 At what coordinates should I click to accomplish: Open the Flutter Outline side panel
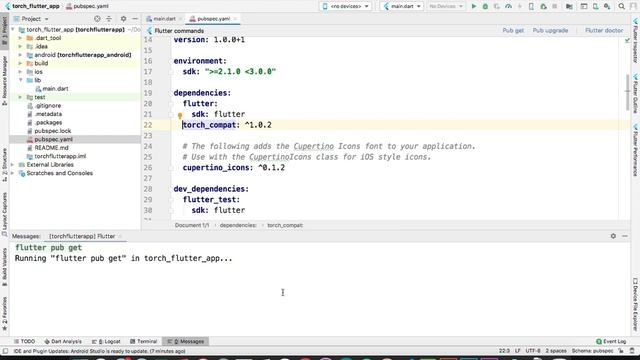635,93
